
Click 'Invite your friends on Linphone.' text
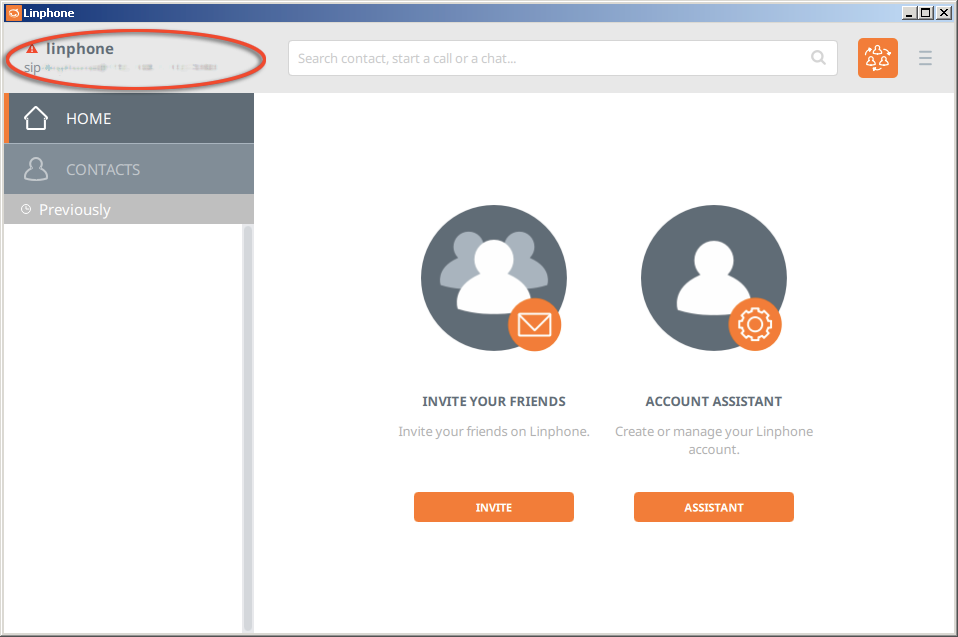pyautogui.click(x=494, y=431)
